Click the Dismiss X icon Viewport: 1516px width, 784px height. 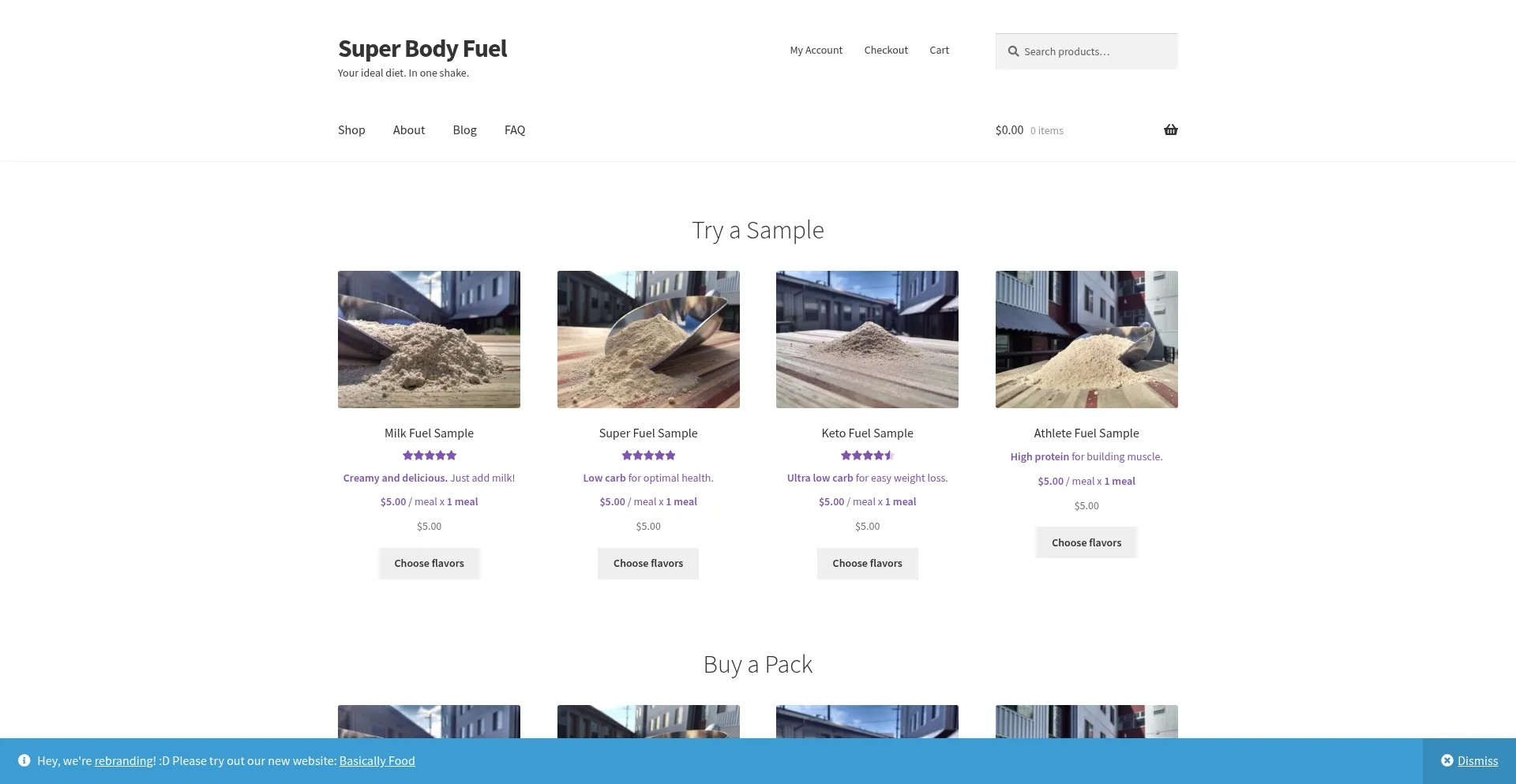pyautogui.click(x=1447, y=760)
